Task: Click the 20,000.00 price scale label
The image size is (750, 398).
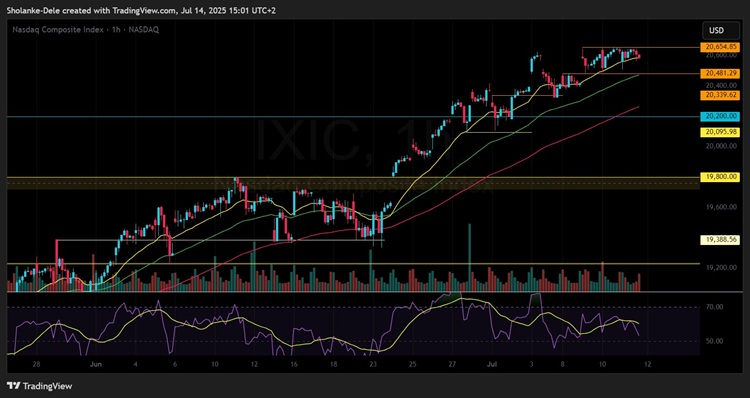Action: 721,146
